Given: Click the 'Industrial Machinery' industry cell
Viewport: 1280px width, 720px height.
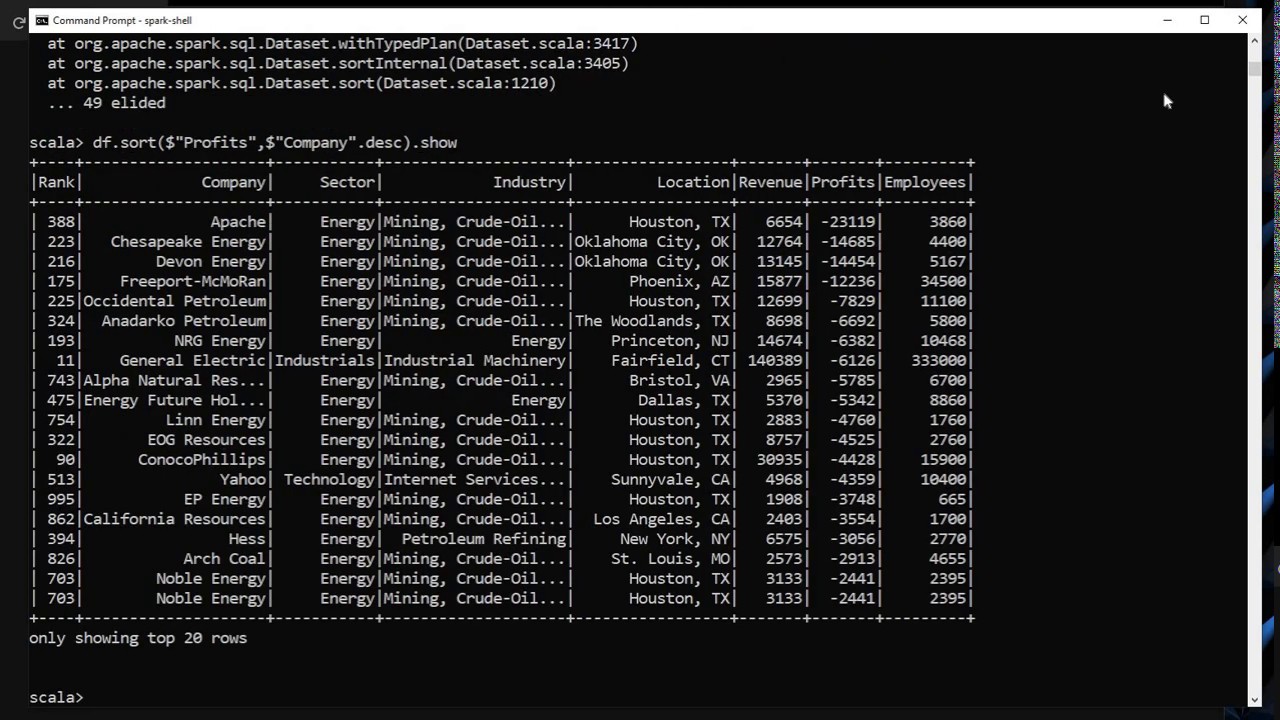Looking at the screenshot, I should pyautogui.click(x=475, y=361).
